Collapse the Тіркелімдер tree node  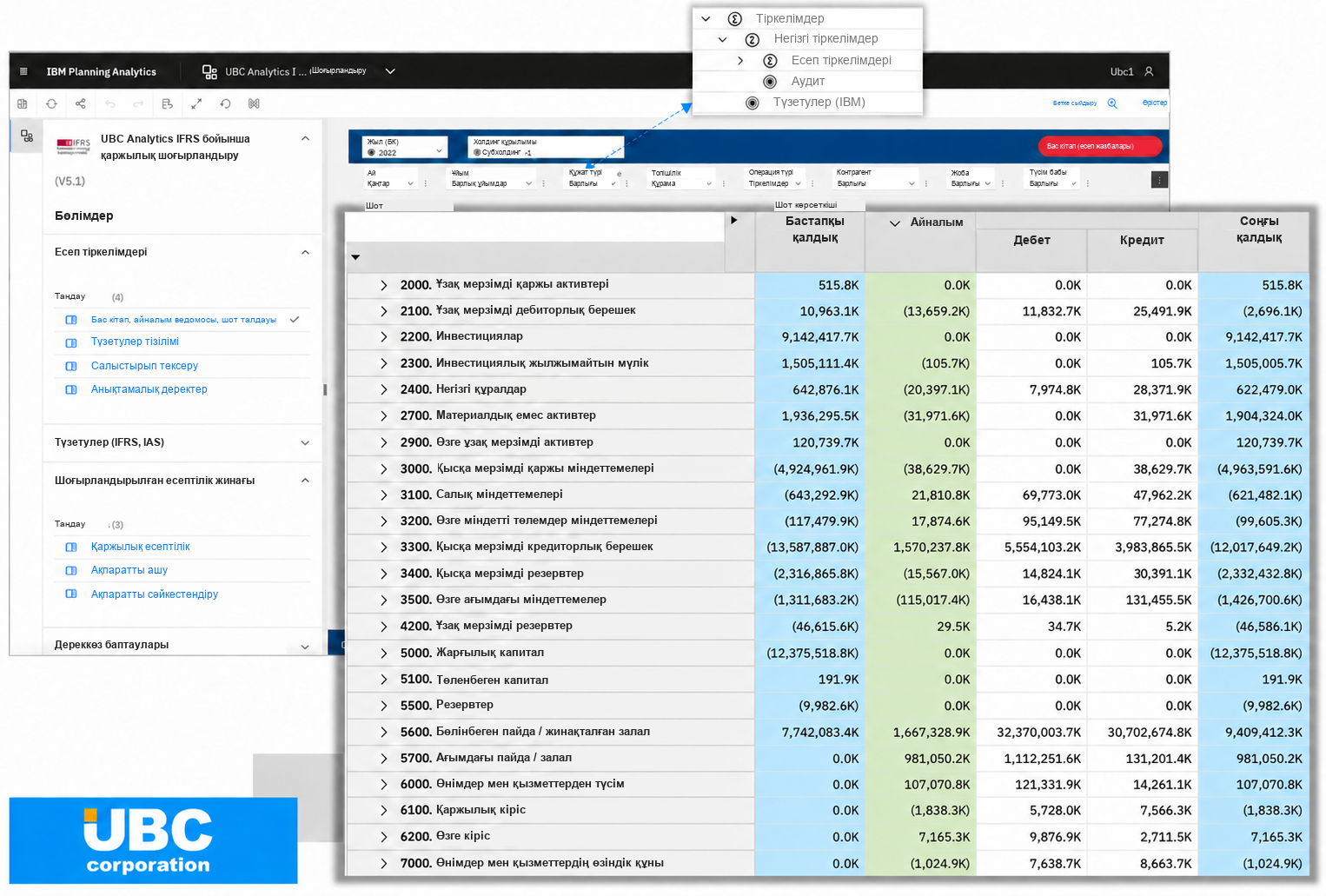click(706, 18)
